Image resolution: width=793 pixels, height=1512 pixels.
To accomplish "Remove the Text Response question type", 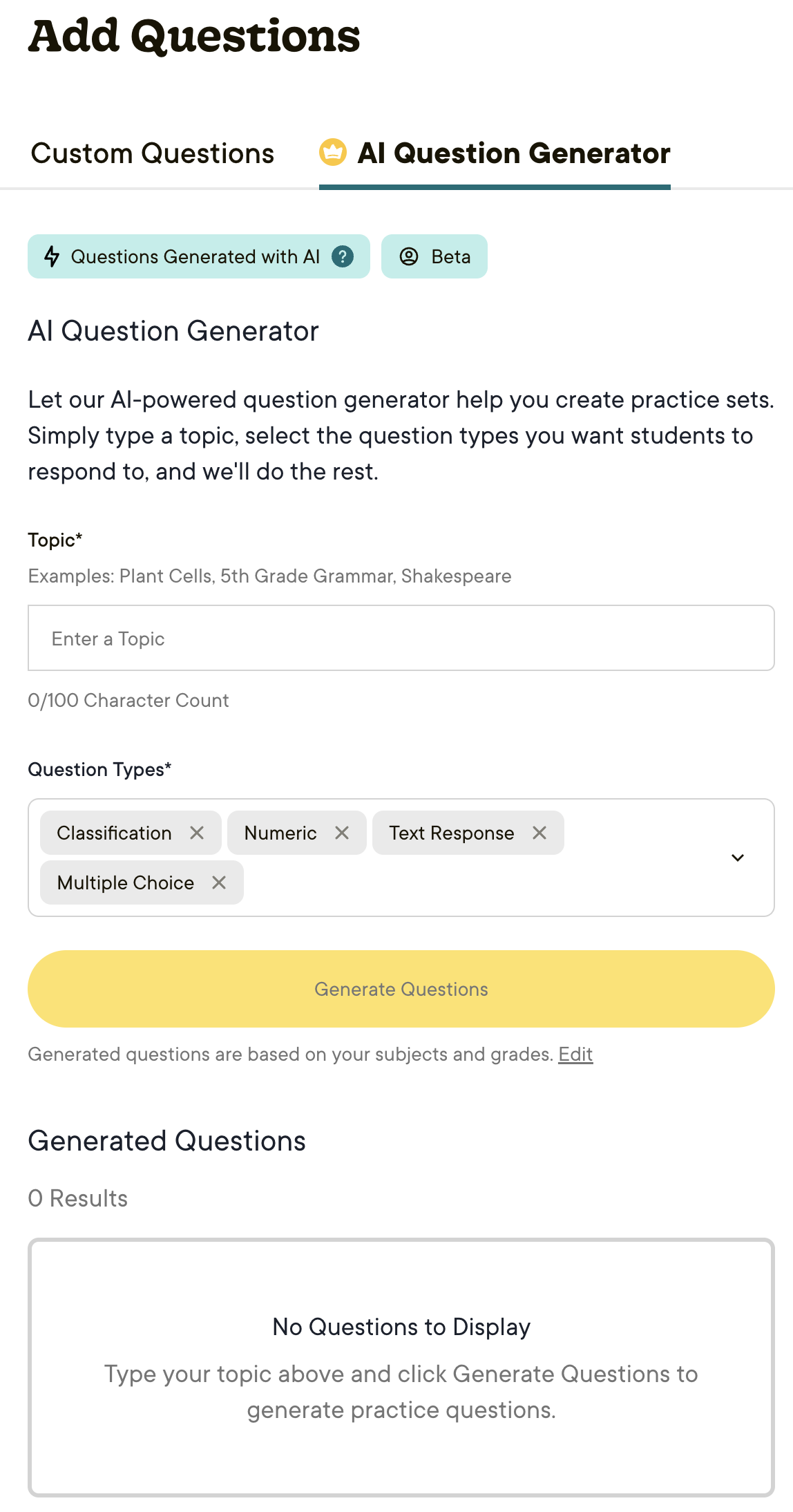I will point(539,833).
